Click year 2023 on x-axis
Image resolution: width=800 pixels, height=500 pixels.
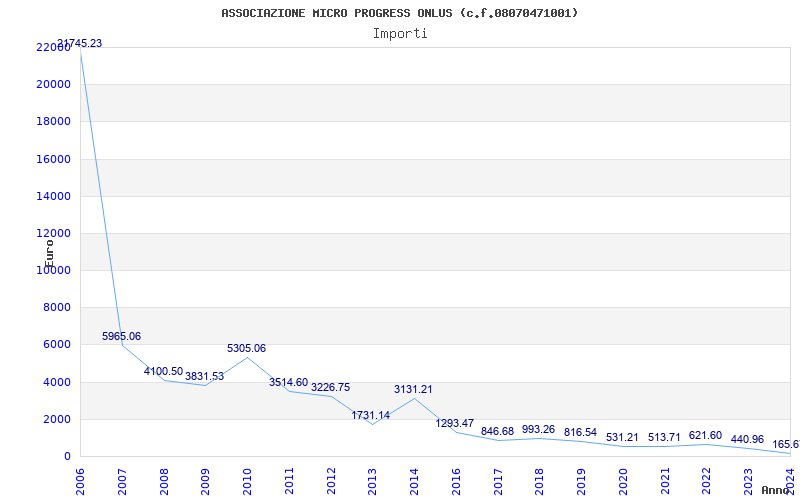click(748, 482)
